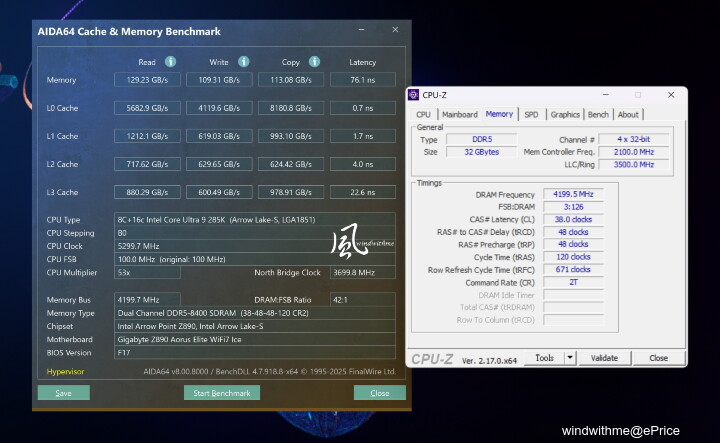Click the Write info icon in AIDA64
Image resolution: width=720 pixels, height=443 pixels.
click(x=244, y=62)
